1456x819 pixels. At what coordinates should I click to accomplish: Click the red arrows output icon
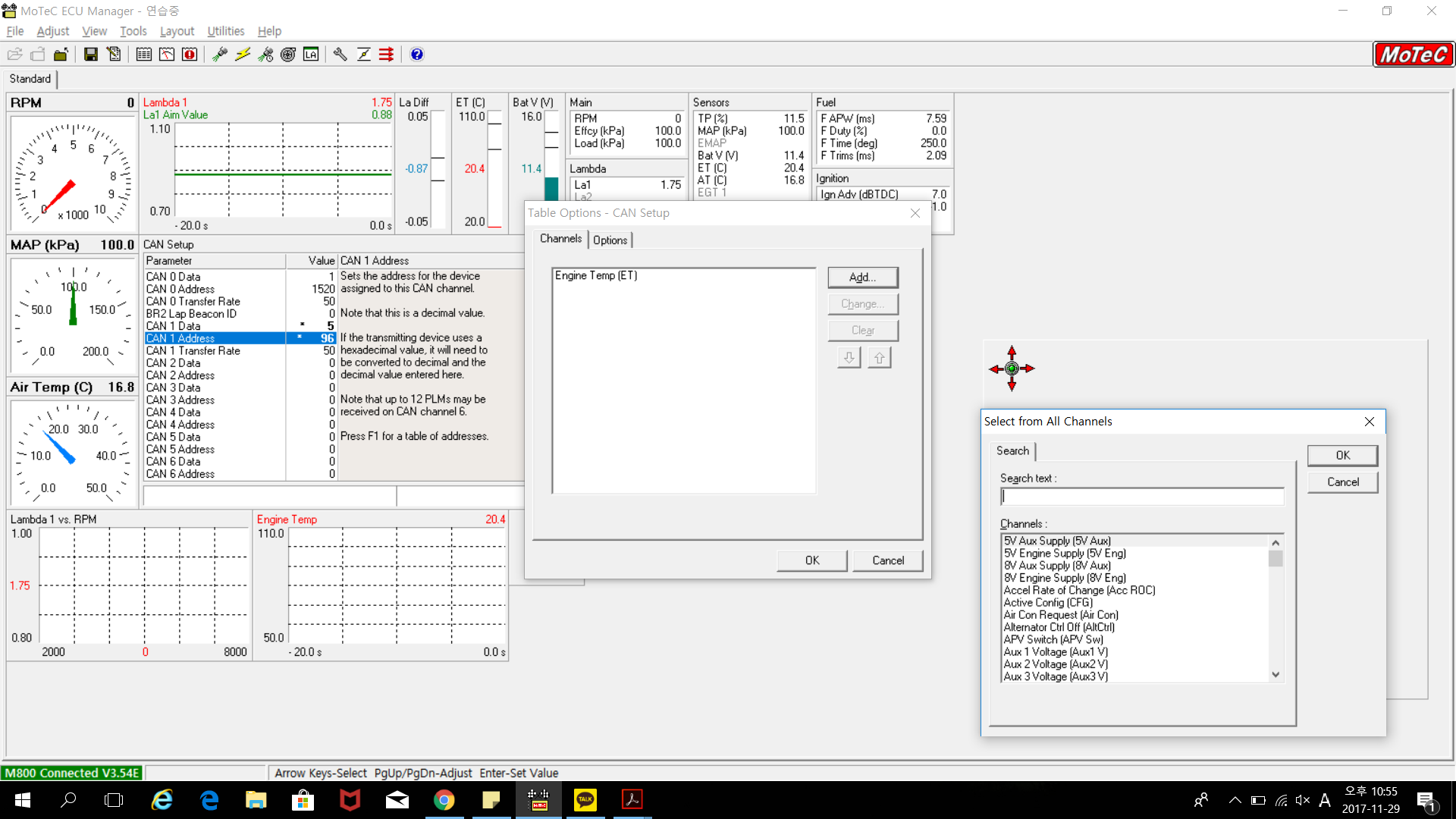[x=387, y=55]
